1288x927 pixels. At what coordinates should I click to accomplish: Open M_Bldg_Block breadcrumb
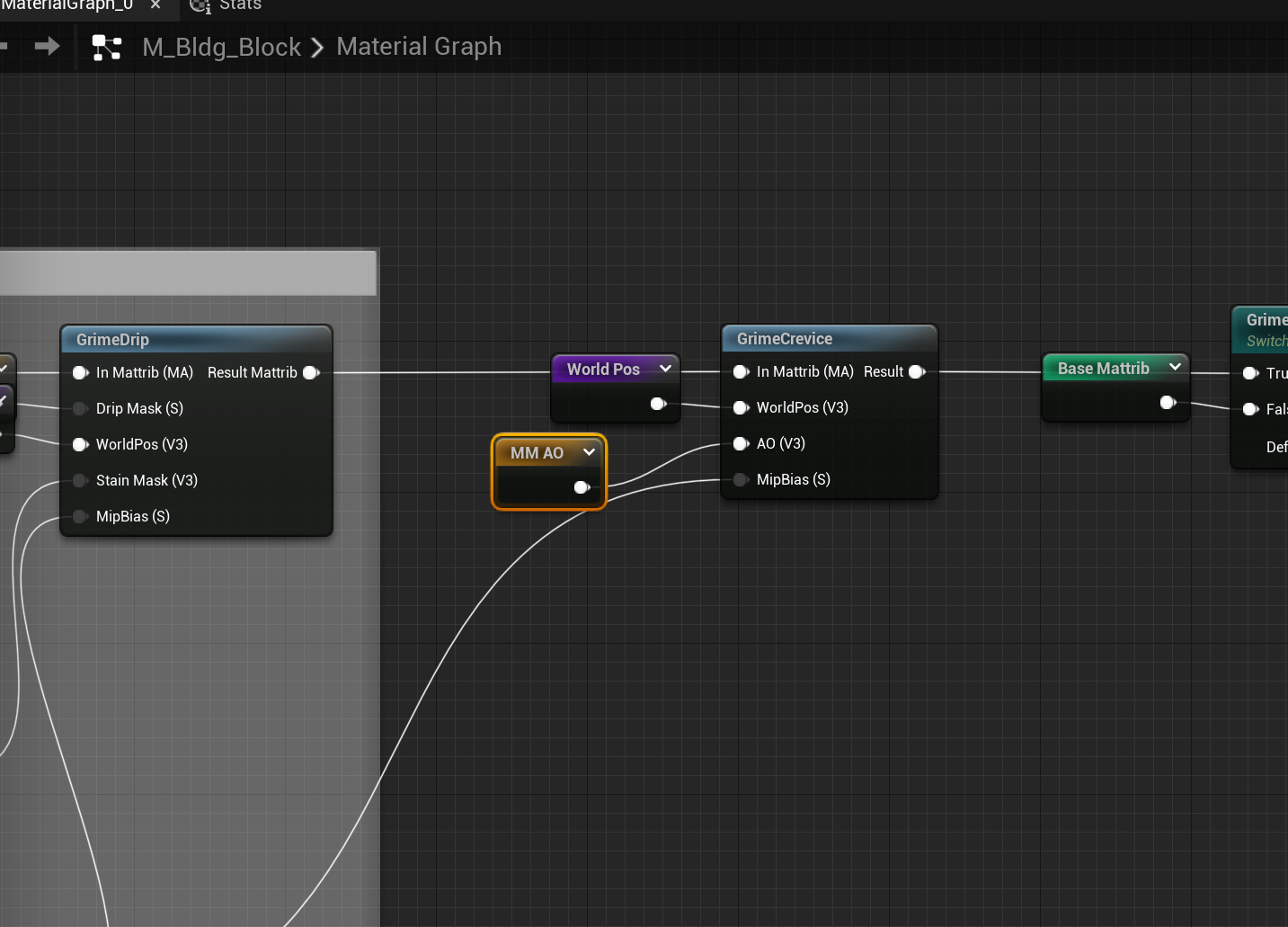point(221,47)
